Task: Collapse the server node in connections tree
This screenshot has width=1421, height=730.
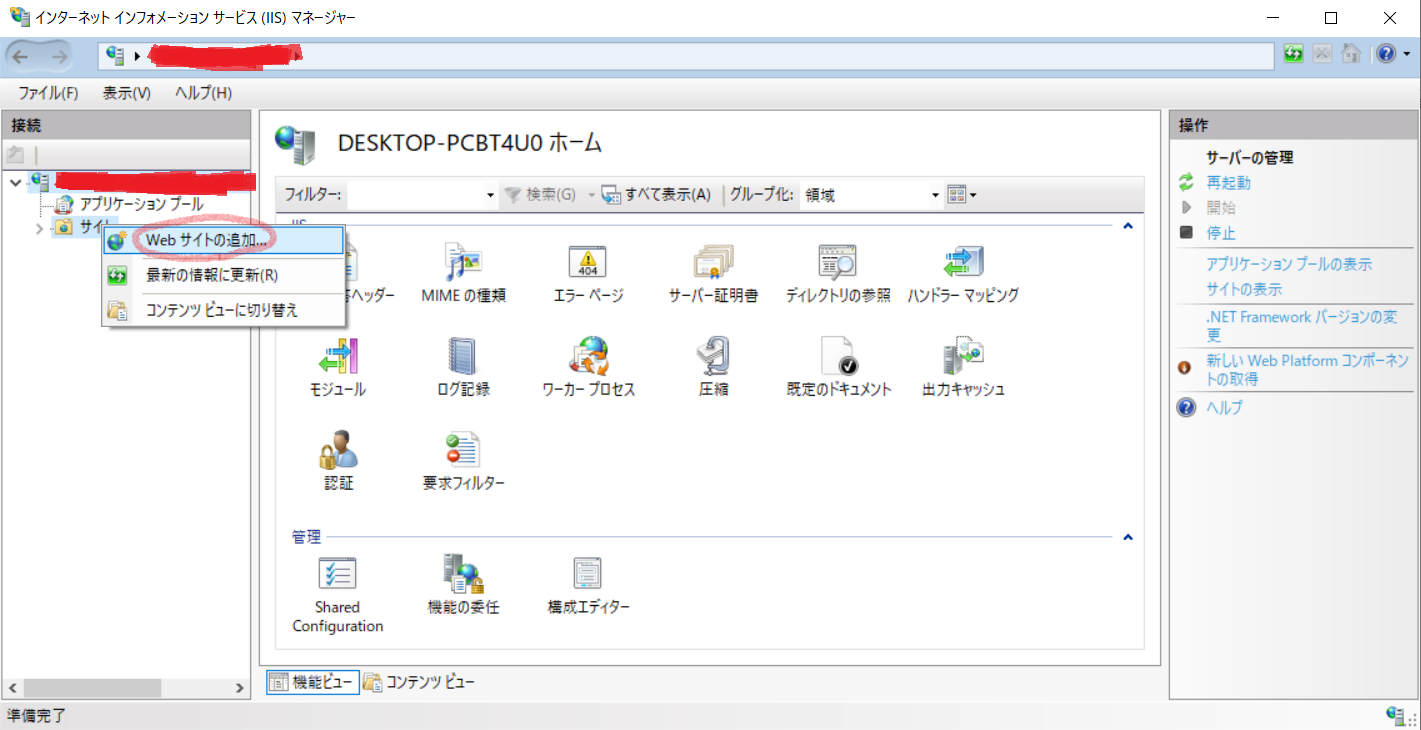Action: point(15,182)
